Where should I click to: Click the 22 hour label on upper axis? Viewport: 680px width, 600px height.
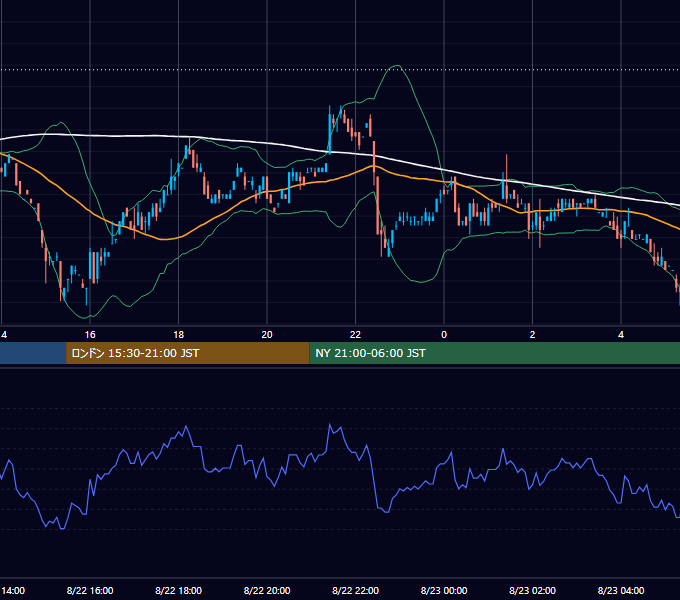355,335
